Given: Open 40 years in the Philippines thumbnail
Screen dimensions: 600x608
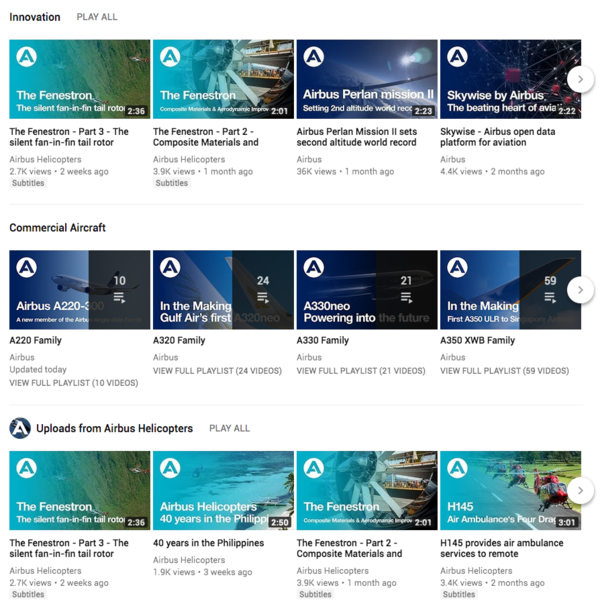Looking at the screenshot, I should (x=223, y=491).
